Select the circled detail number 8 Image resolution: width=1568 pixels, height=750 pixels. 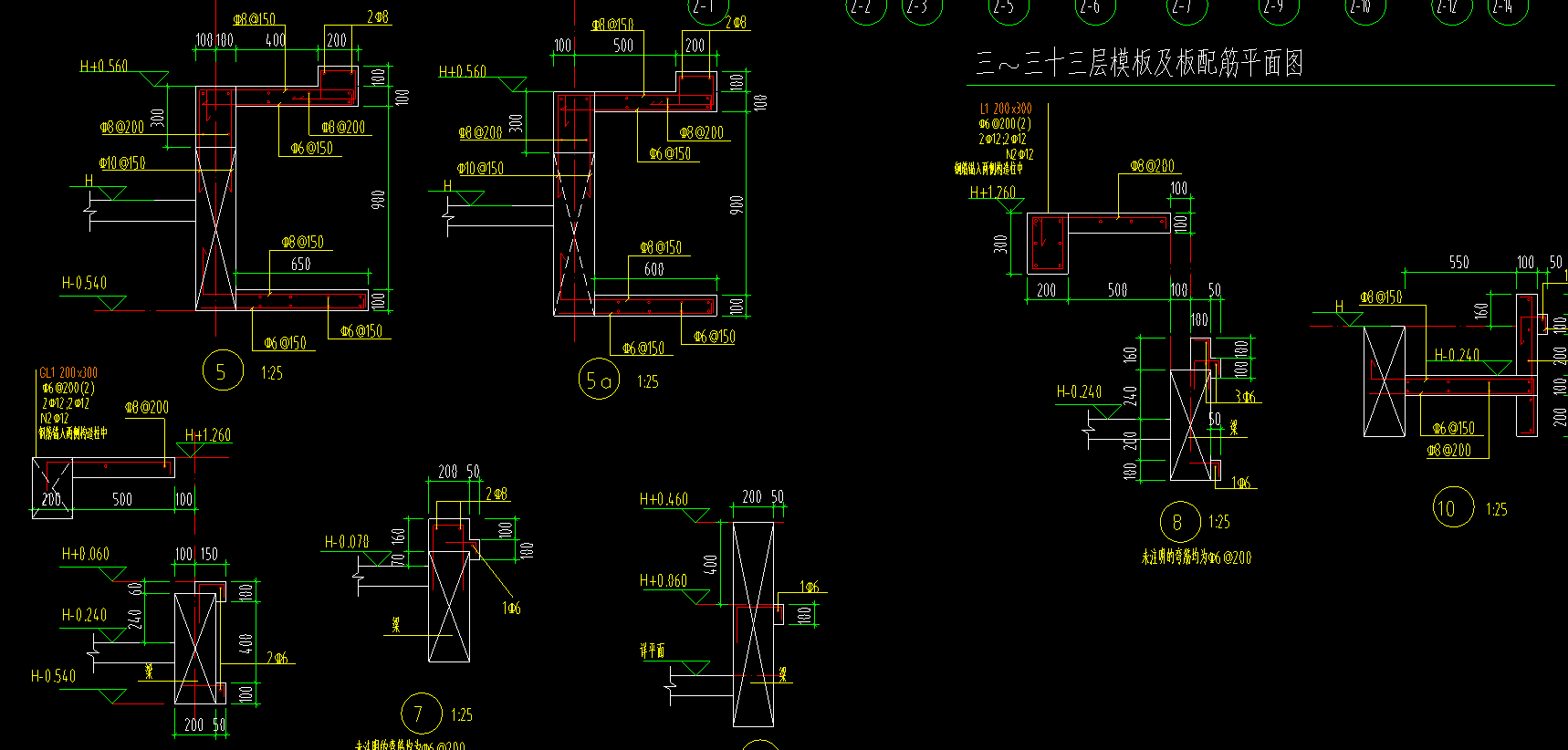click(1179, 522)
